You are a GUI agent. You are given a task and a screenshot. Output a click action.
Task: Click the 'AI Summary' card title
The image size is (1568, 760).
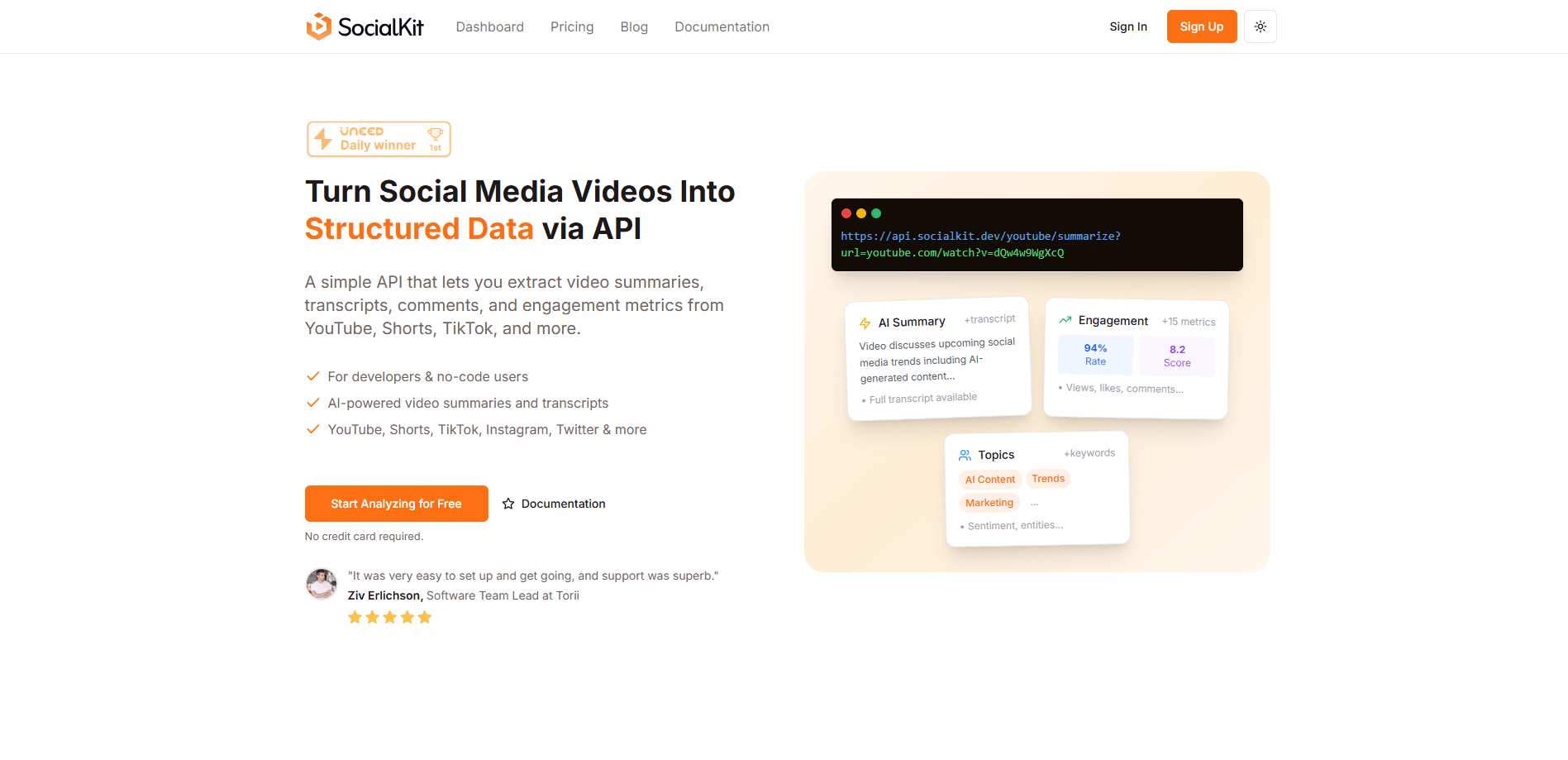[912, 322]
